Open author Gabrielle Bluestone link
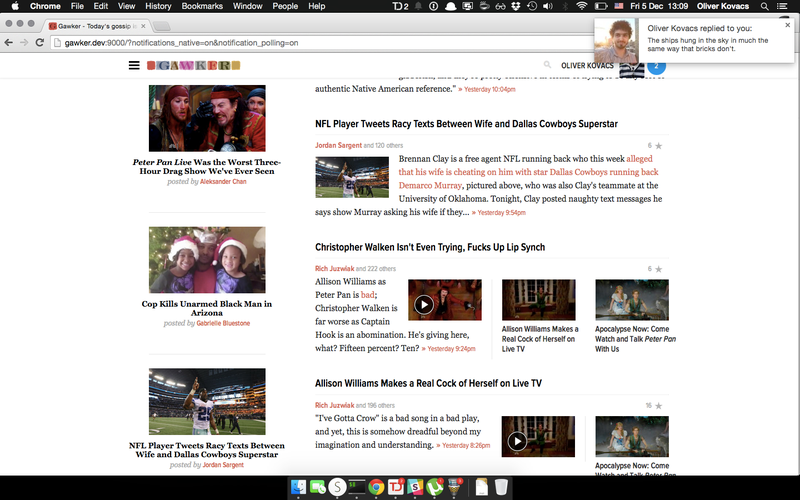The image size is (800, 500). tap(223, 323)
